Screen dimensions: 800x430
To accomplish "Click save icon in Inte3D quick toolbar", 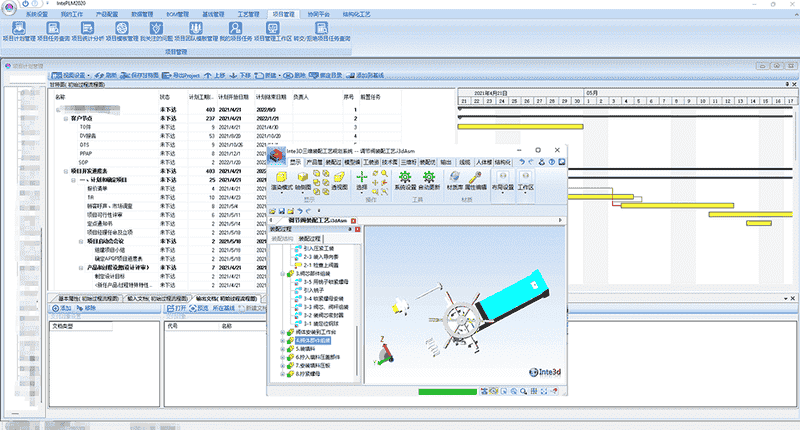I will 282,211.
